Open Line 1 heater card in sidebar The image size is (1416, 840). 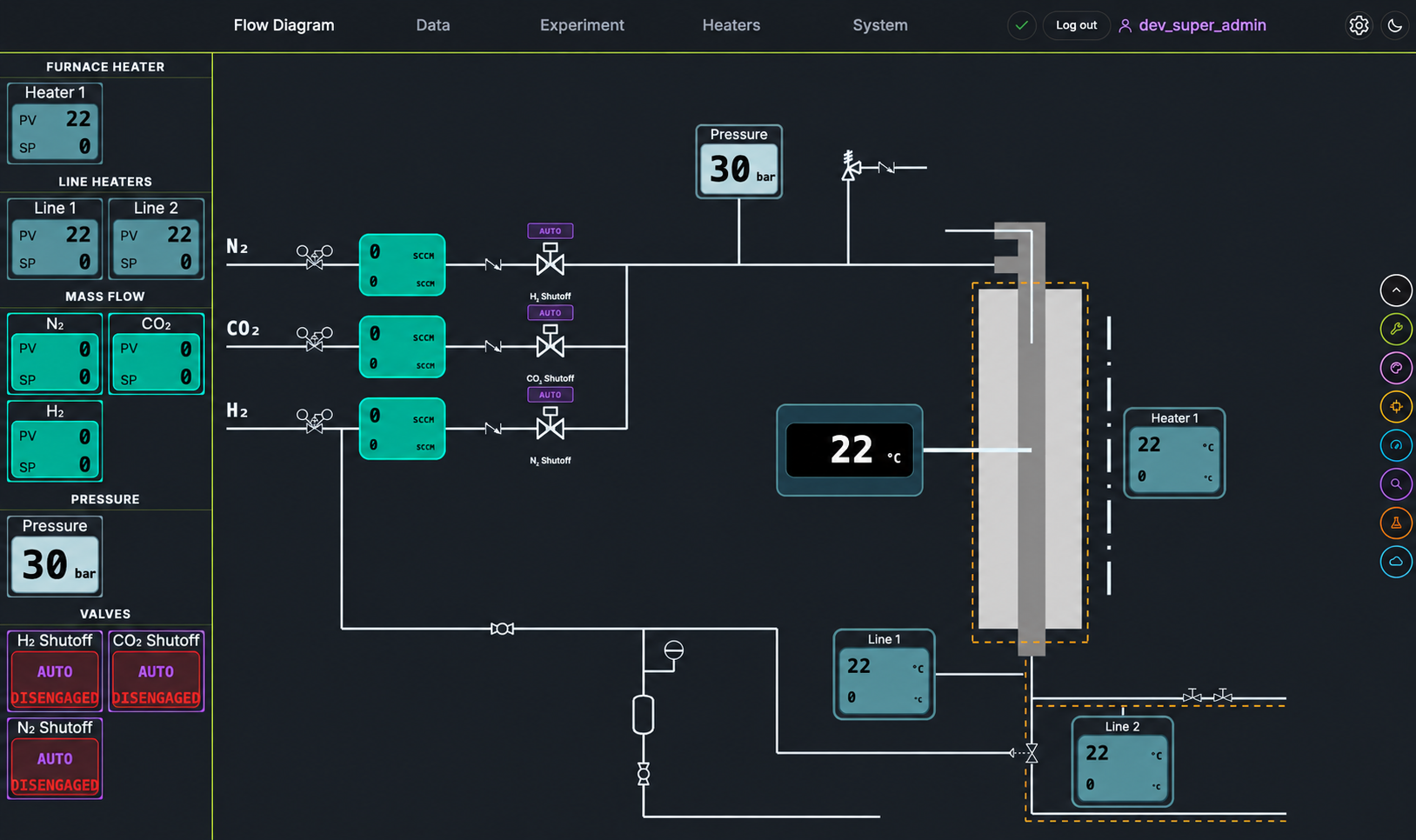point(55,239)
